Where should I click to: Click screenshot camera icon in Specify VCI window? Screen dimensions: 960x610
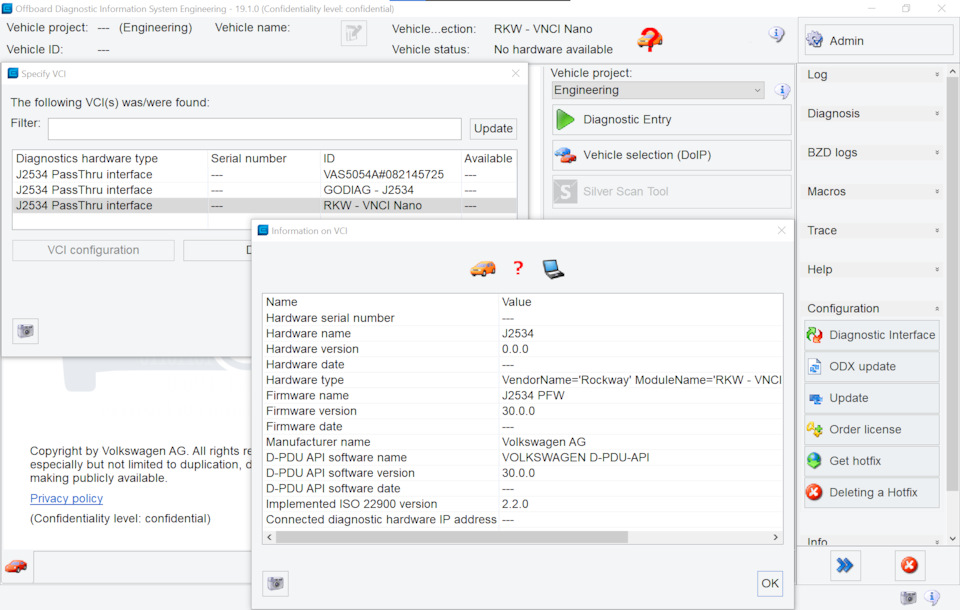coord(26,331)
